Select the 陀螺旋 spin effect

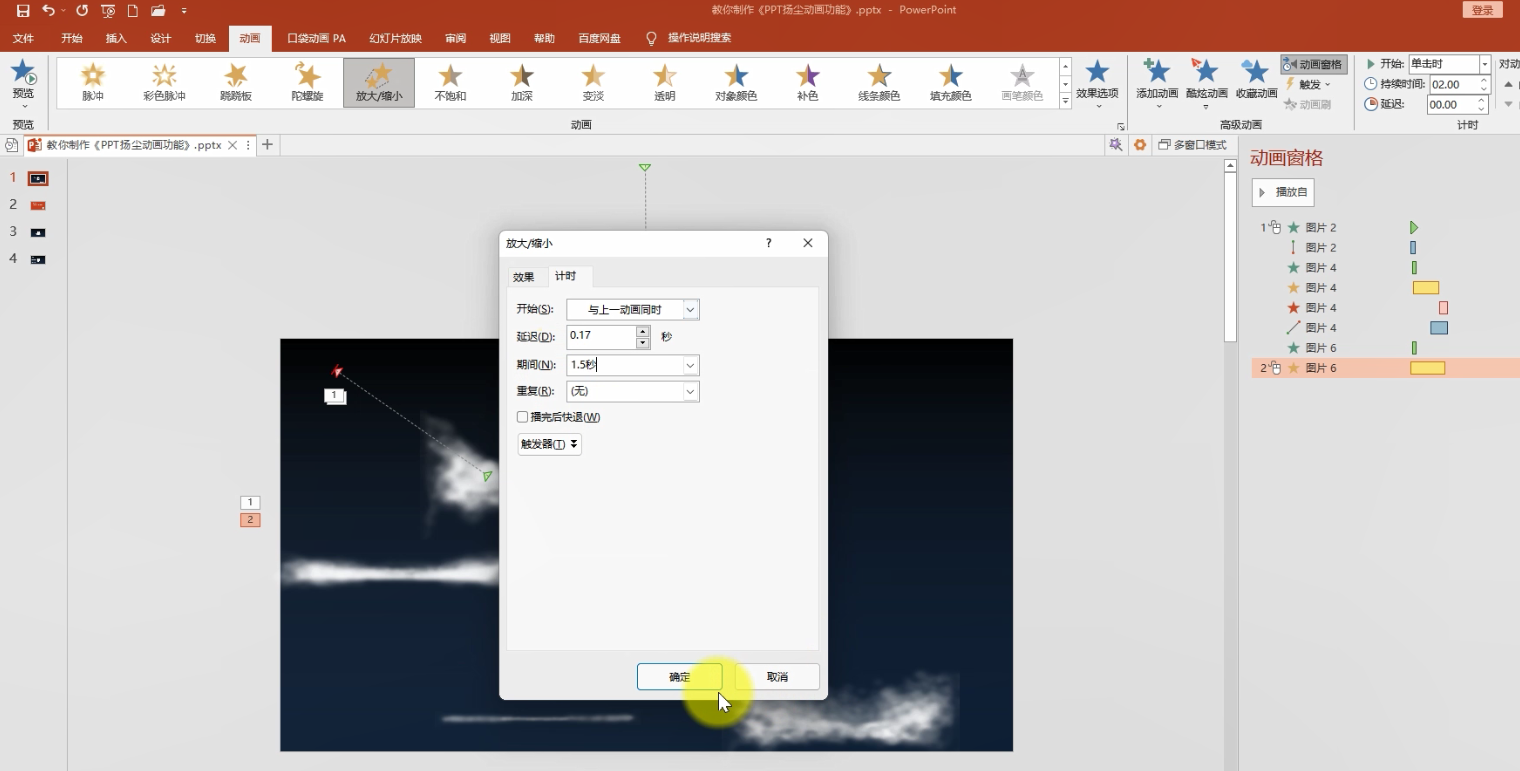(307, 82)
